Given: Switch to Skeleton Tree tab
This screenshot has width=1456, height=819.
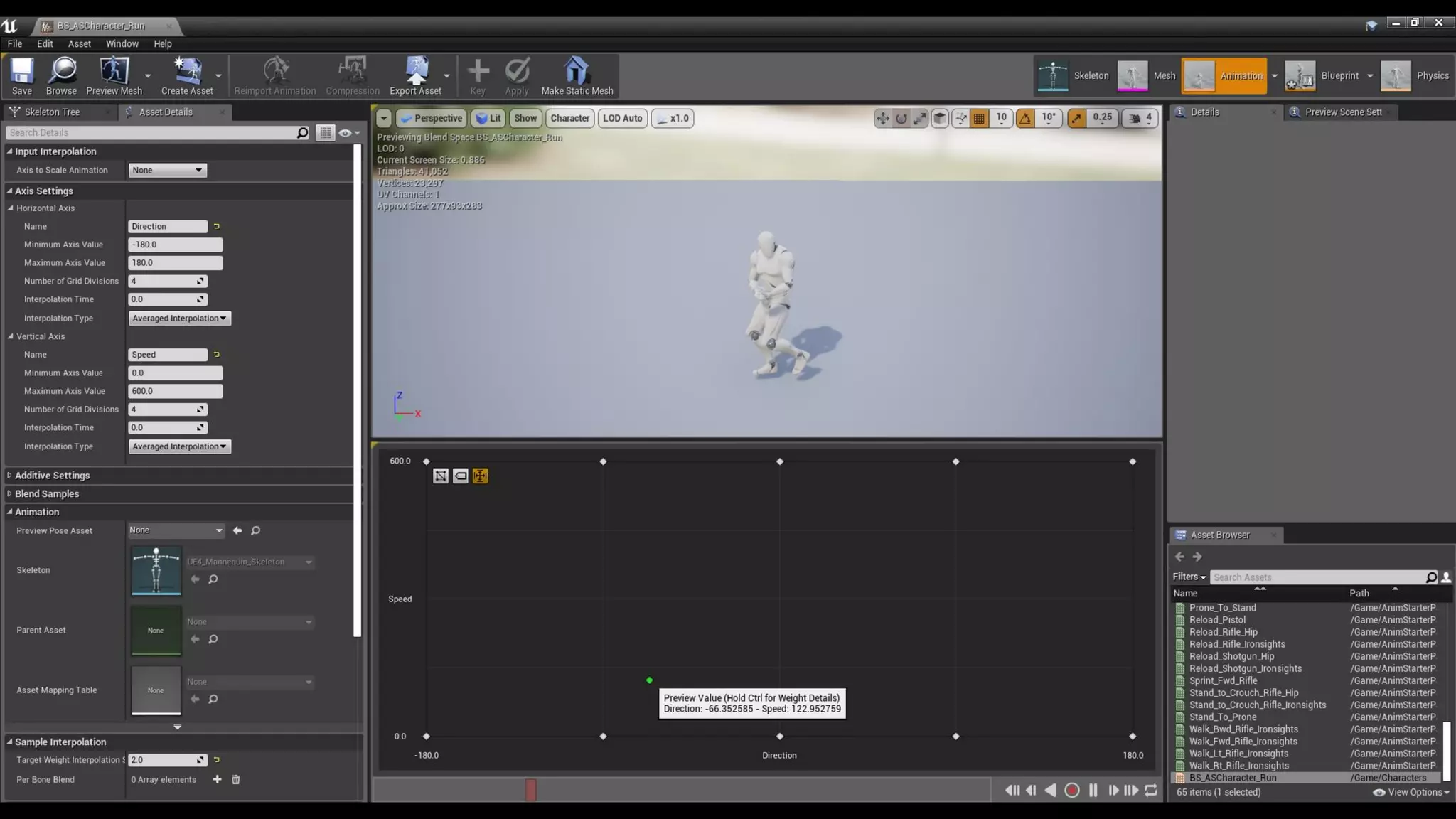Looking at the screenshot, I should tap(52, 112).
